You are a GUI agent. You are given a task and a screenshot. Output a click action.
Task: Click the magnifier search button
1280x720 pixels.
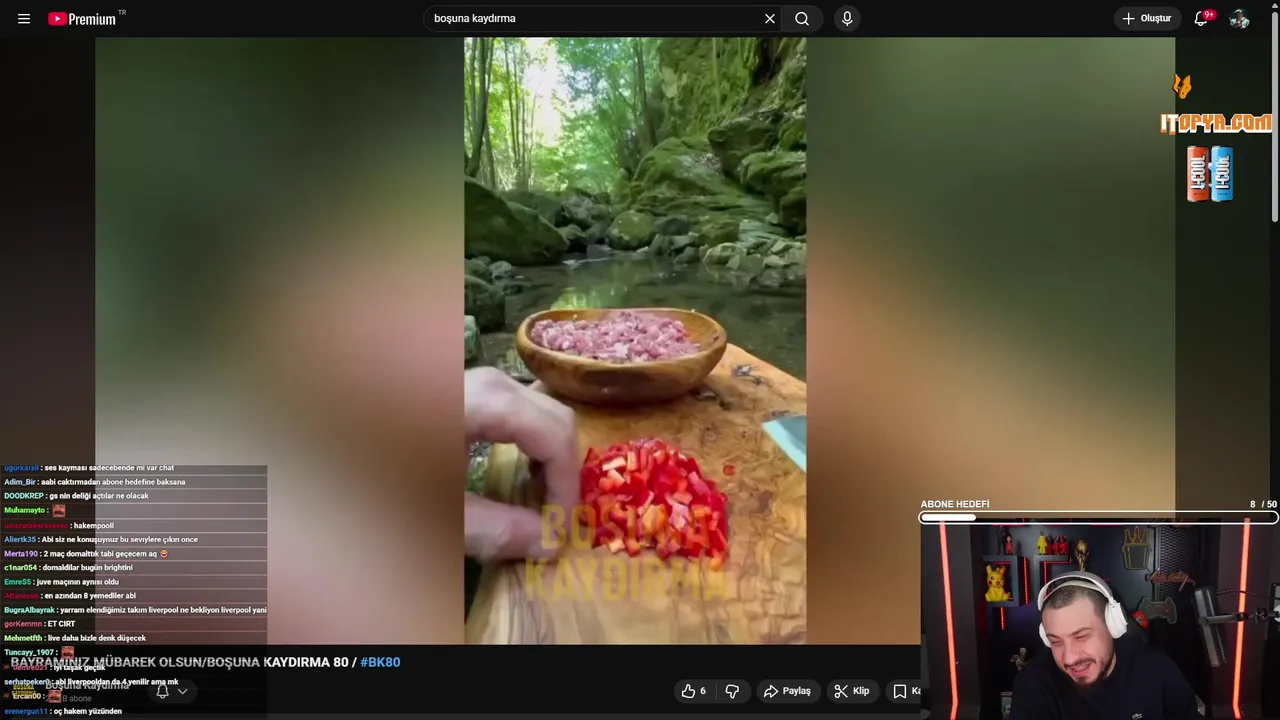point(802,19)
